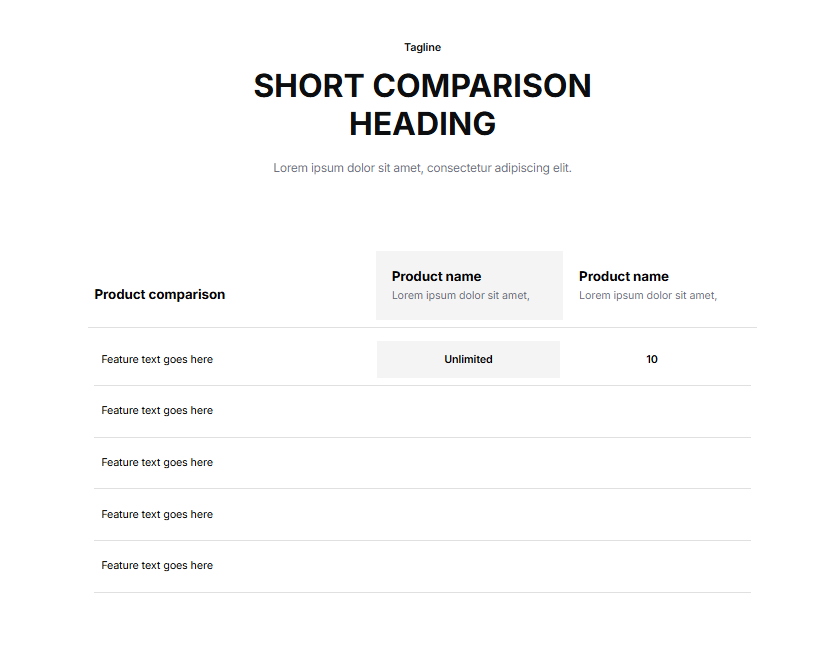Viewport: 833px width, 658px height.
Task: Click the empty cell below the Unlimited value
Action: (468, 411)
